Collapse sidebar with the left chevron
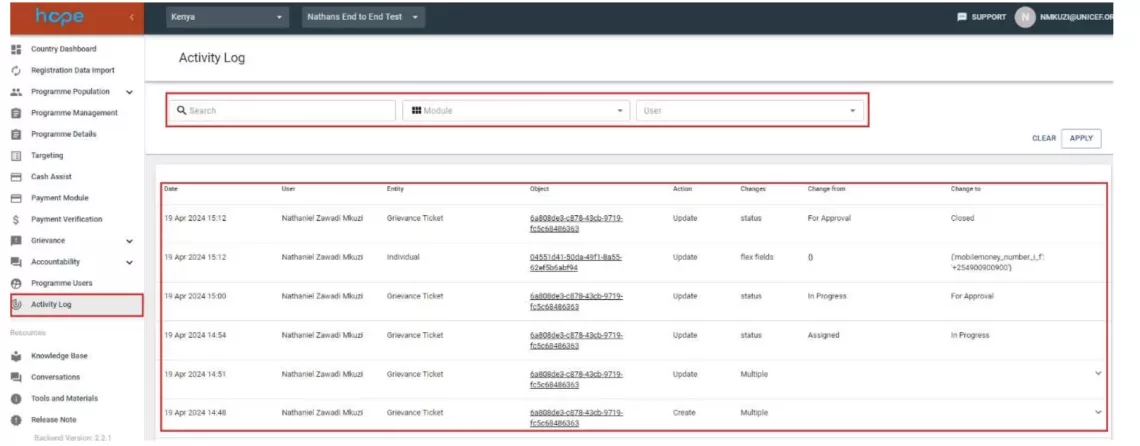The width and height of the screenshot is (1140, 446). (132, 17)
